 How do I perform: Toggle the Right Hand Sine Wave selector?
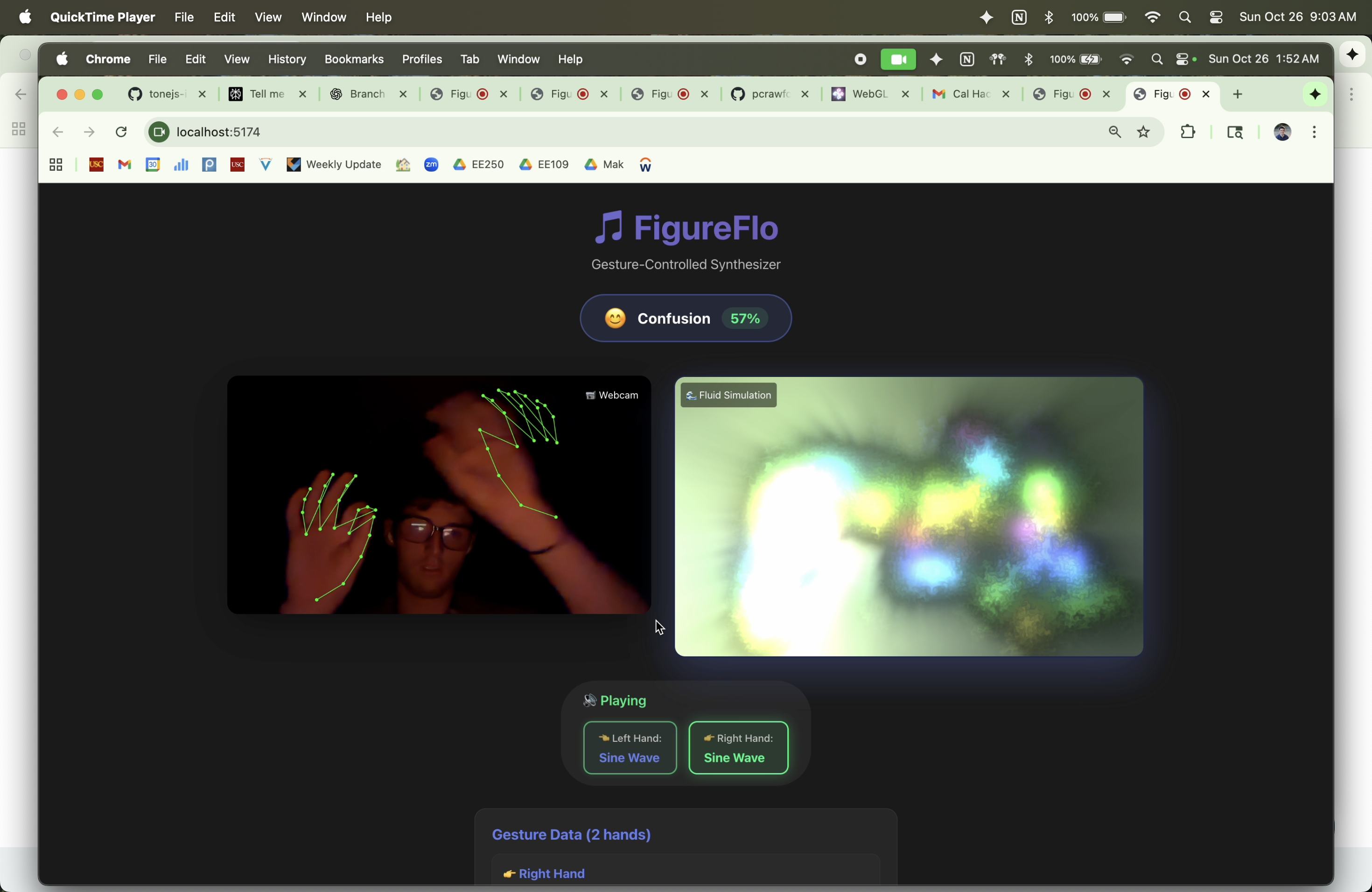point(738,748)
